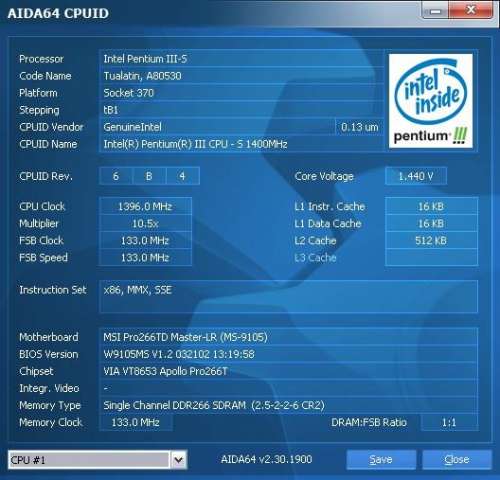This screenshot has height=480, width=500.
Task: Click CPUID Rev. field showing 6
Action: click(x=116, y=176)
